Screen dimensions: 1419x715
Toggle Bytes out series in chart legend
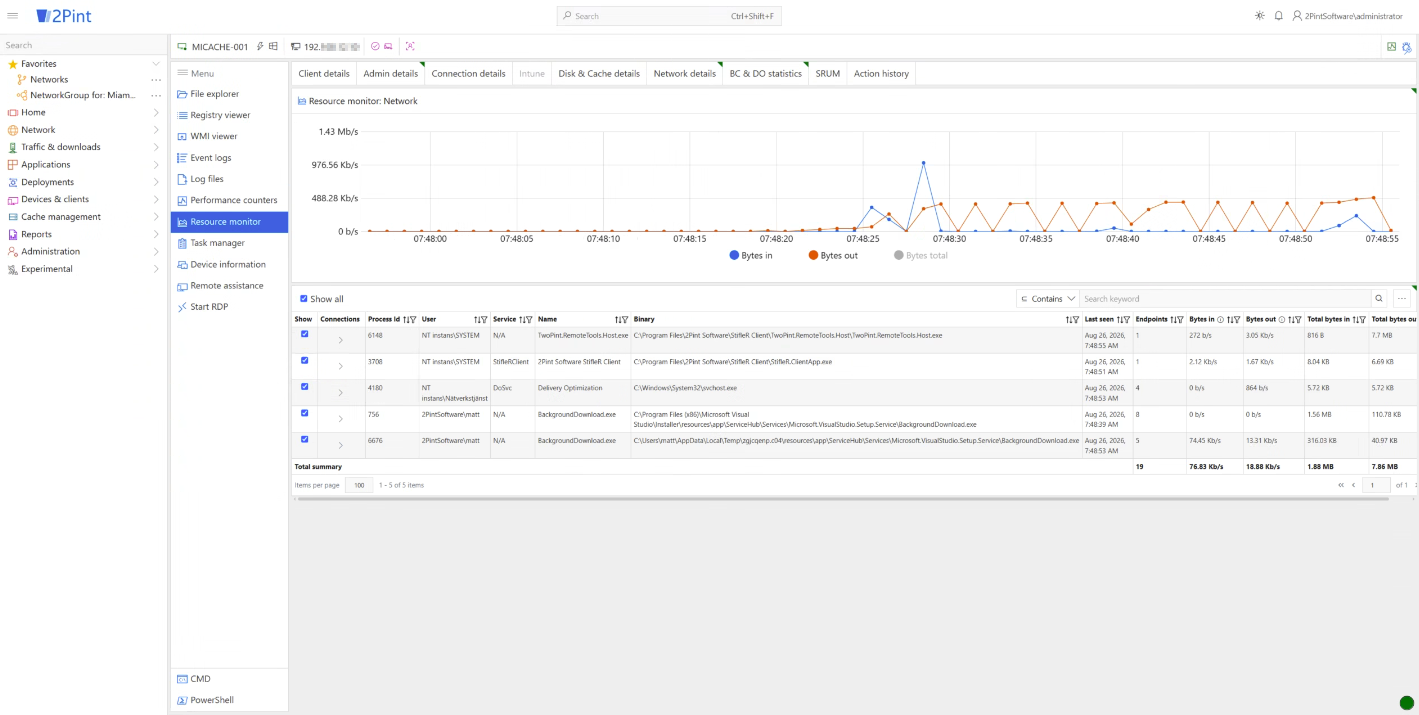click(x=833, y=255)
